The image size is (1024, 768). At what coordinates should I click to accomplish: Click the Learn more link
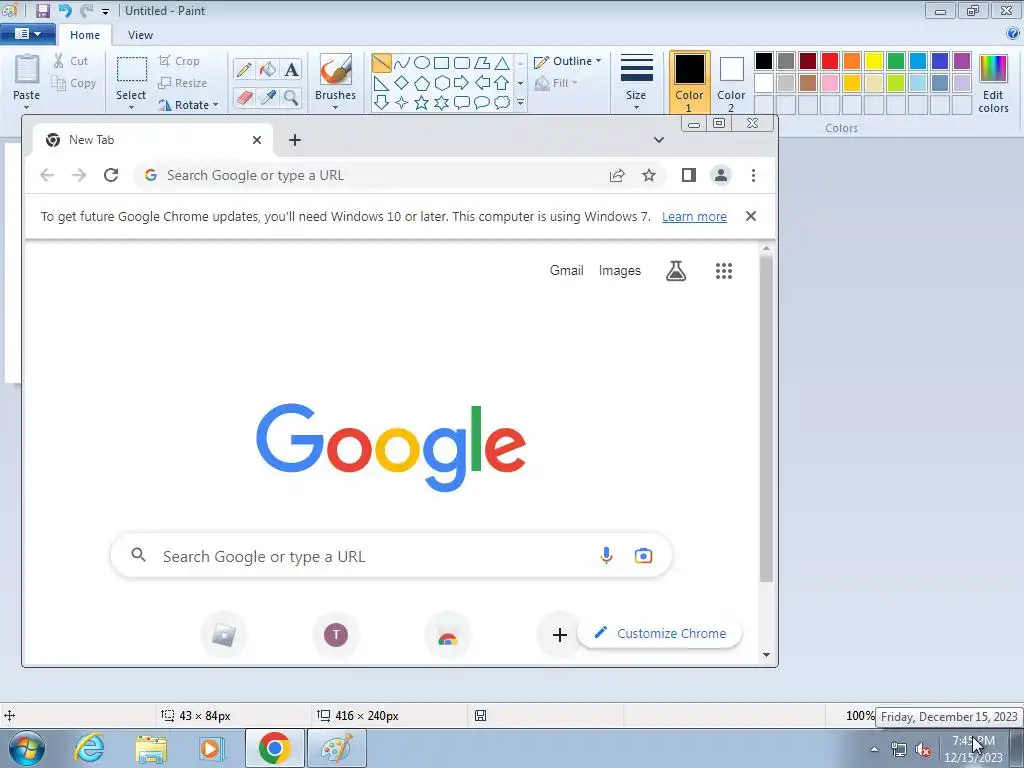pyautogui.click(x=694, y=217)
